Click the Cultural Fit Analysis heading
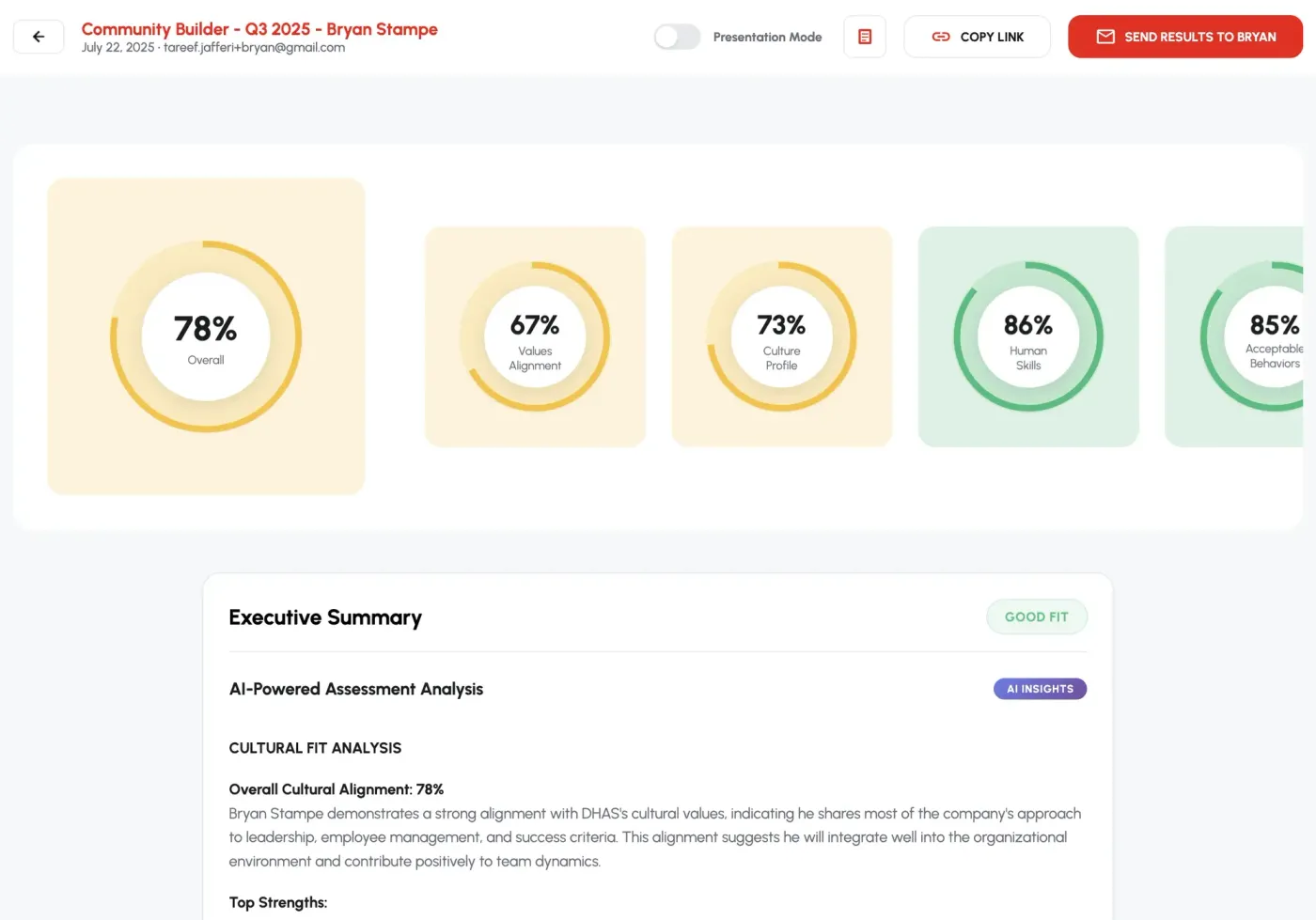1316x920 pixels. pos(315,748)
